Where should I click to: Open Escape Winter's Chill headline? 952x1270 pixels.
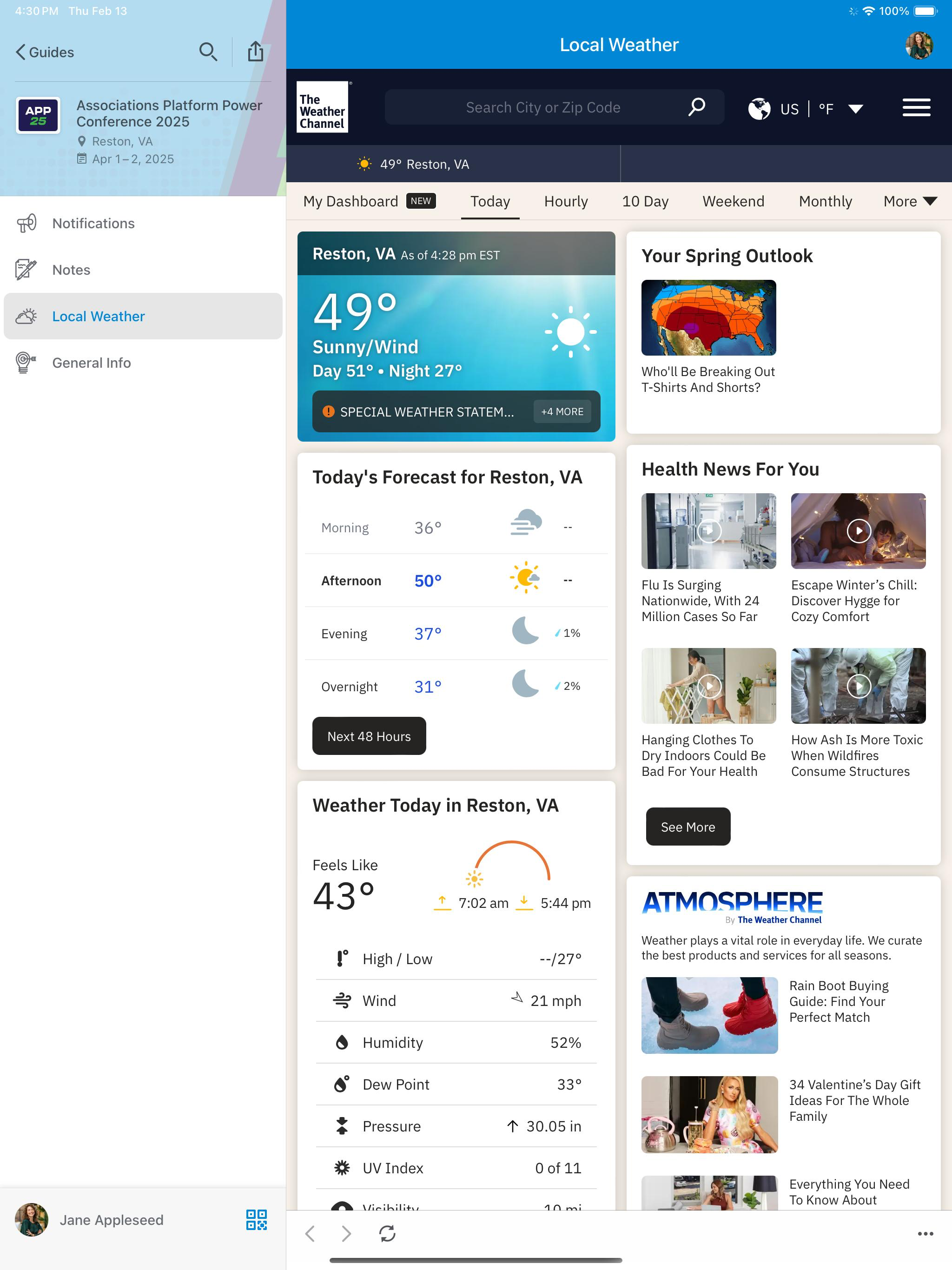point(854,601)
